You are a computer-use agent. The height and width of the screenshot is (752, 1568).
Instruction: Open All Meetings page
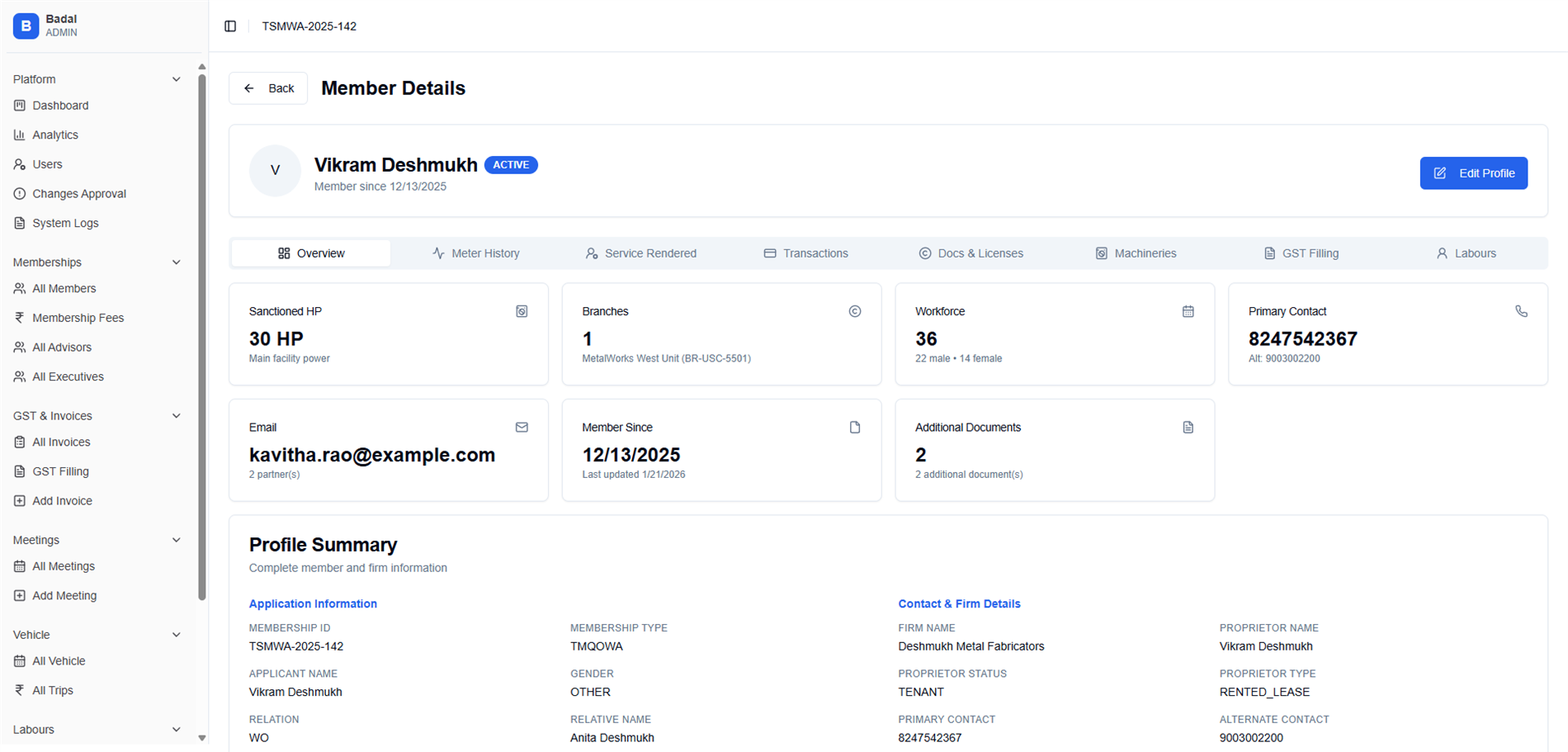[64, 566]
